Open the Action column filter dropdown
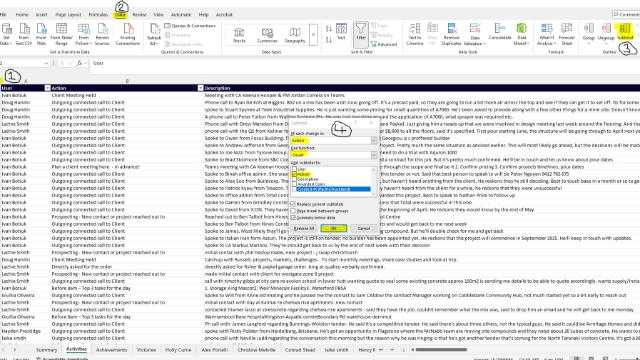Screen dimensions: 640x360 [200, 88]
